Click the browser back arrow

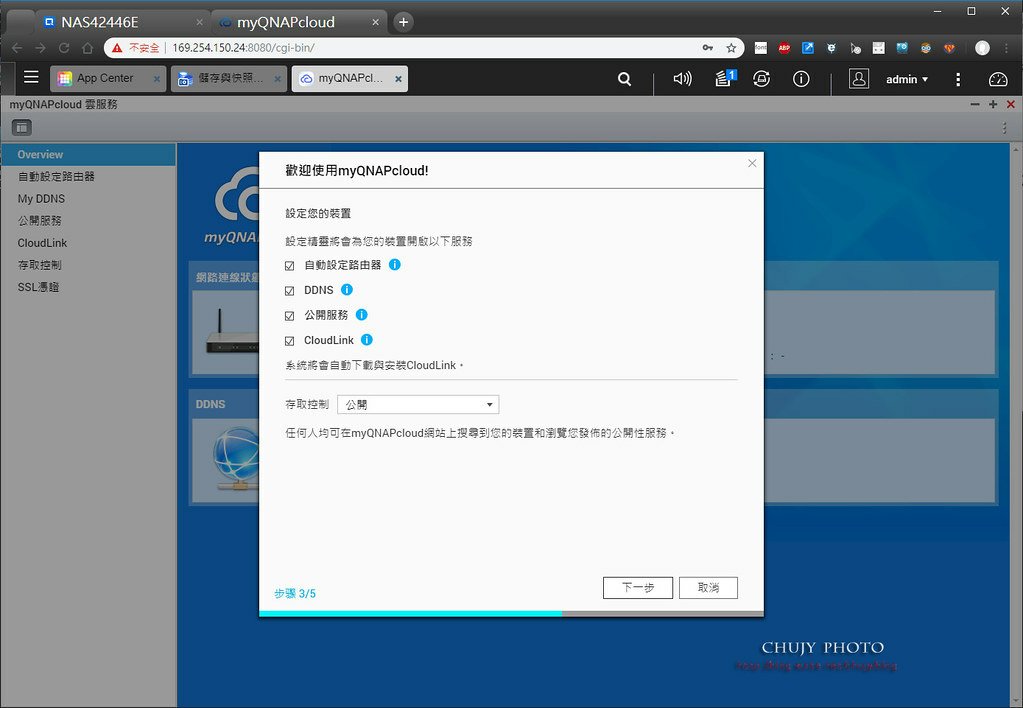point(17,48)
